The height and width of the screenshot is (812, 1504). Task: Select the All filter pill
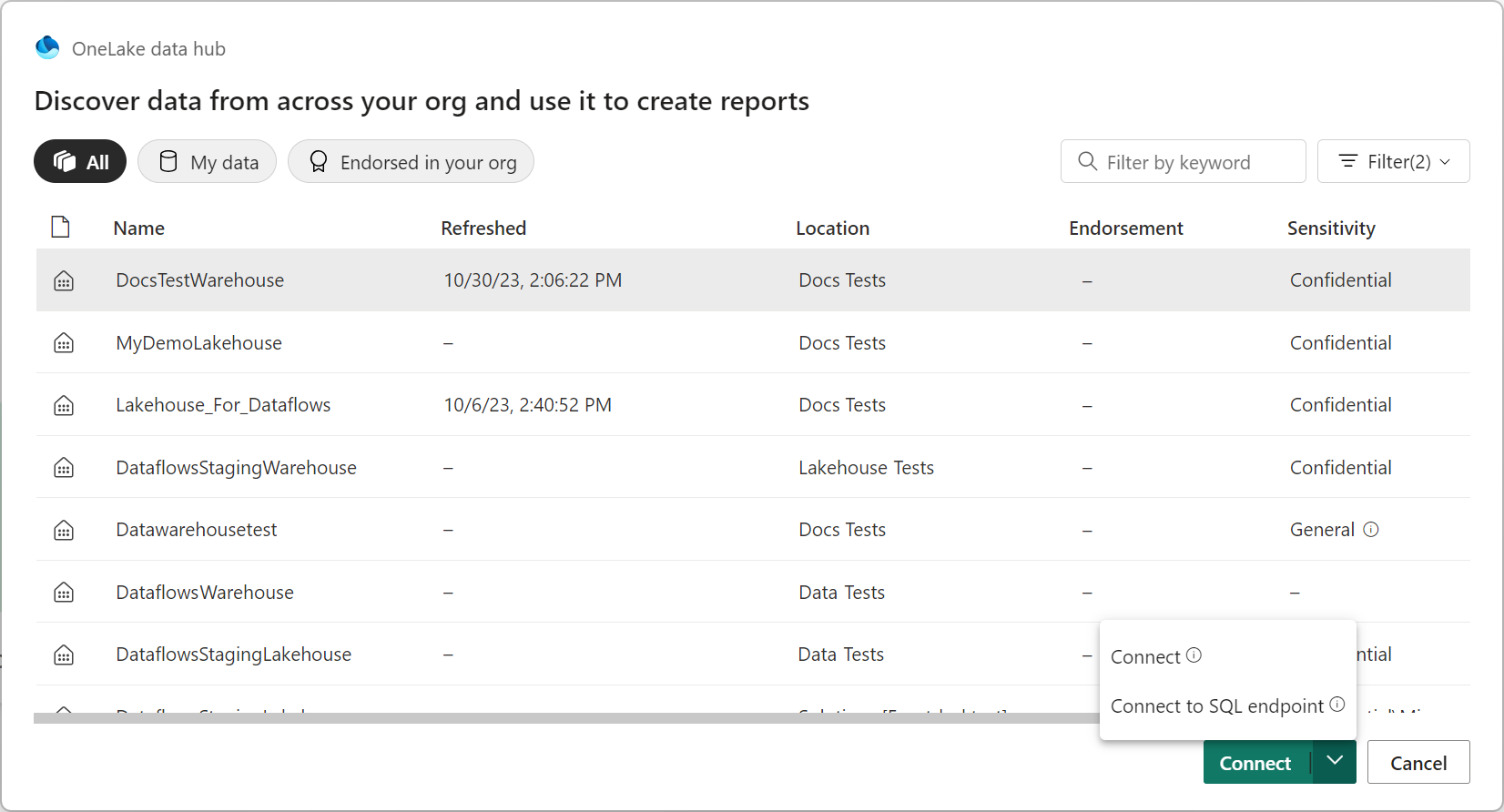pos(80,162)
